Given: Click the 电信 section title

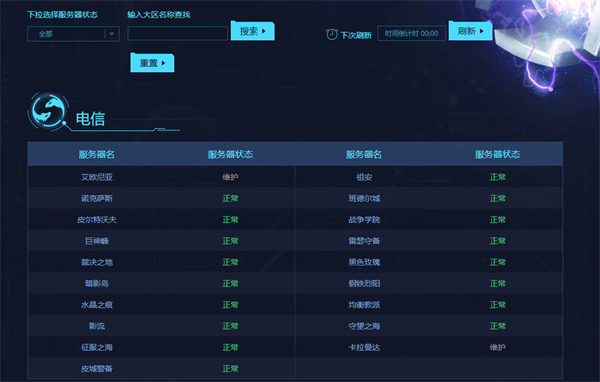Looking at the screenshot, I should pos(90,119).
